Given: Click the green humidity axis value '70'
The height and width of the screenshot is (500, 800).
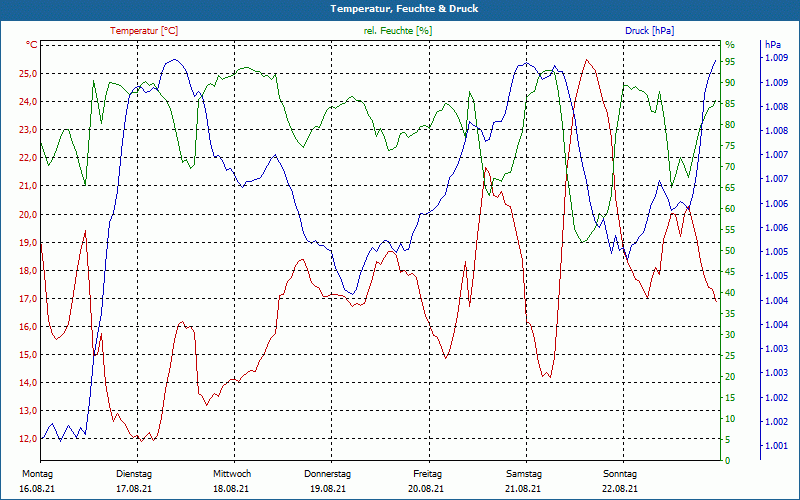Looking at the screenshot, I should pos(730,167).
